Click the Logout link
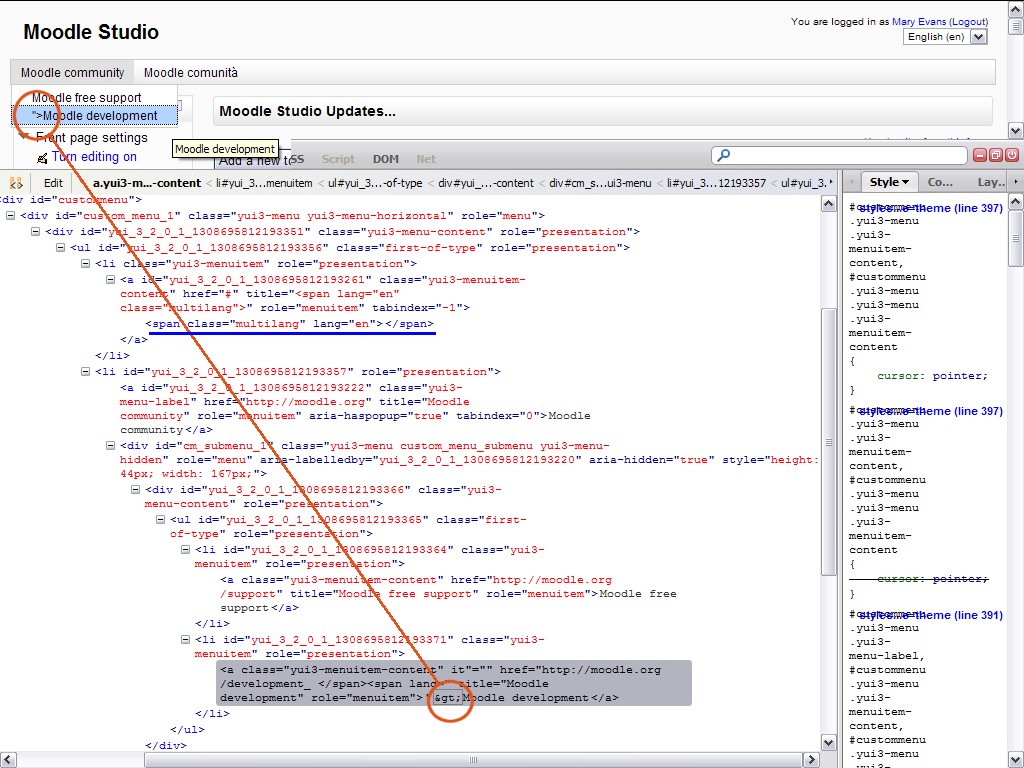This screenshot has width=1024, height=768. click(968, 22)
